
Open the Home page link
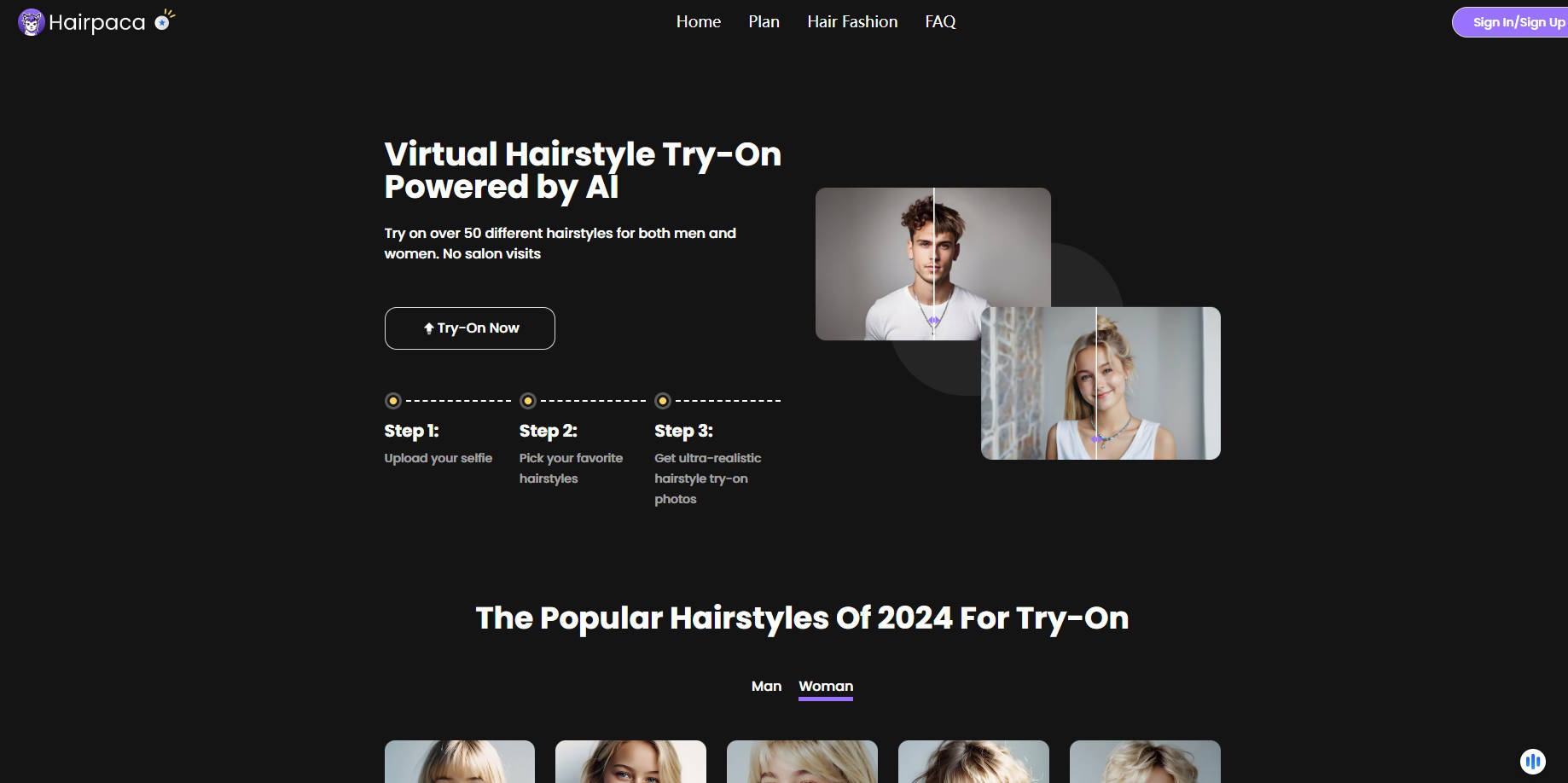[699, 21]
